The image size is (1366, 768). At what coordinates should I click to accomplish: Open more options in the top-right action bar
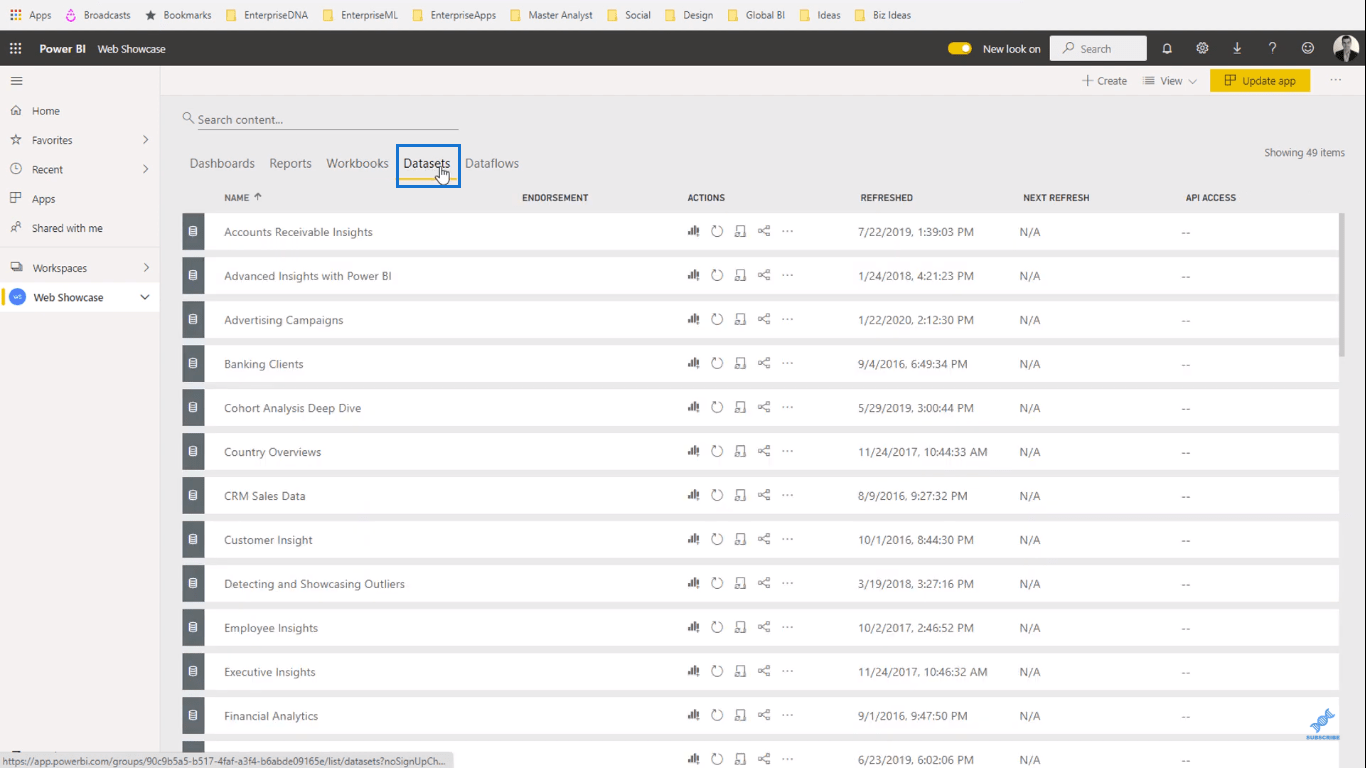pos(1336,80)
